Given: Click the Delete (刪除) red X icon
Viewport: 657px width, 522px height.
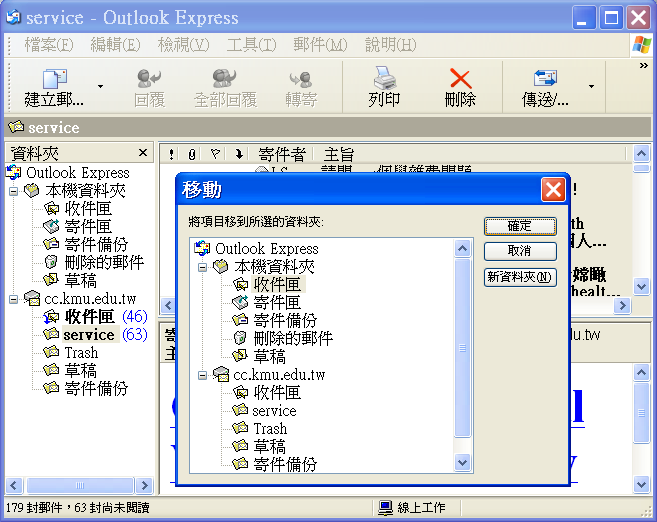Looking at the screenshot, I should (x=460, y=78).
